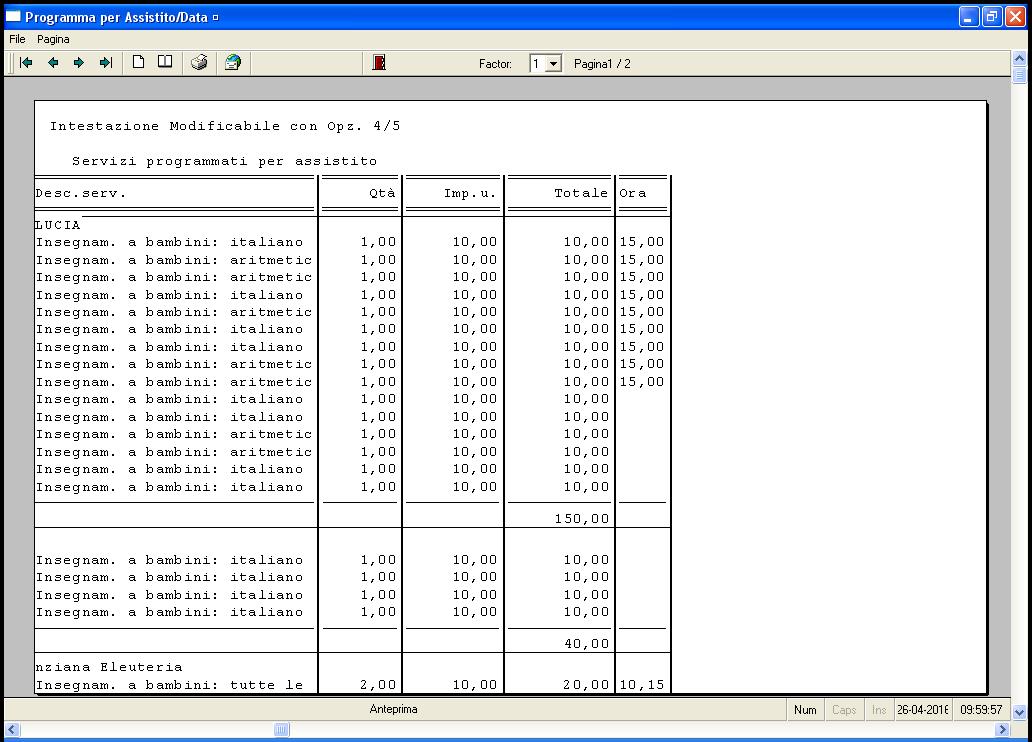The width and height of the screenshot is (1032, 742).
Task: Go to first page arrow icon
Action: click(x=26, y=63)
